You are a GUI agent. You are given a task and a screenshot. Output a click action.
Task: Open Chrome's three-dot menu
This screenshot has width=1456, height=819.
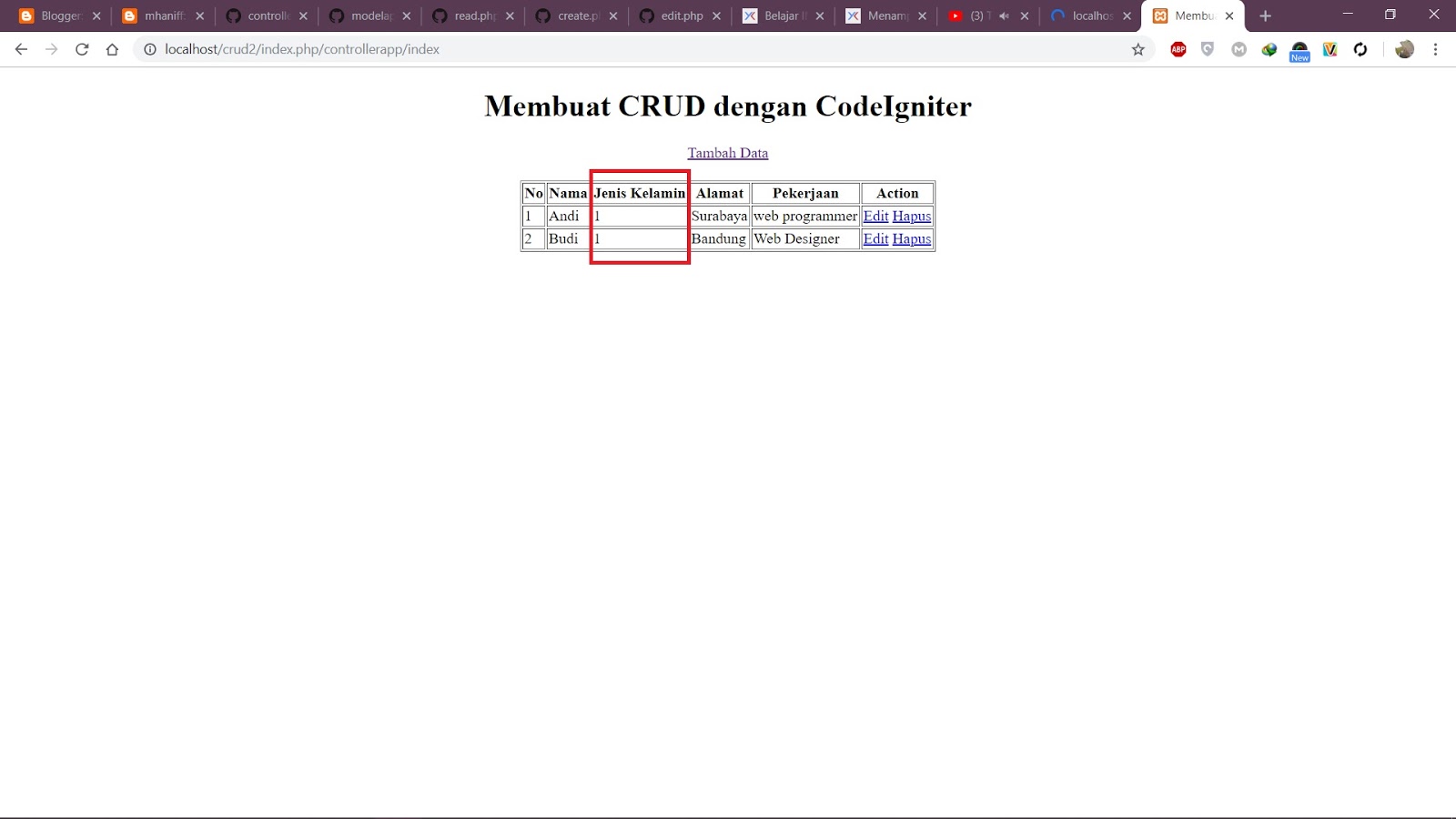pos(1437,49)
